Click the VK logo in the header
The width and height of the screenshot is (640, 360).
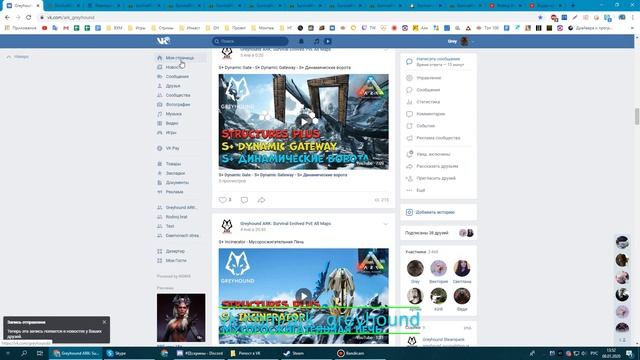coord(163,41)
